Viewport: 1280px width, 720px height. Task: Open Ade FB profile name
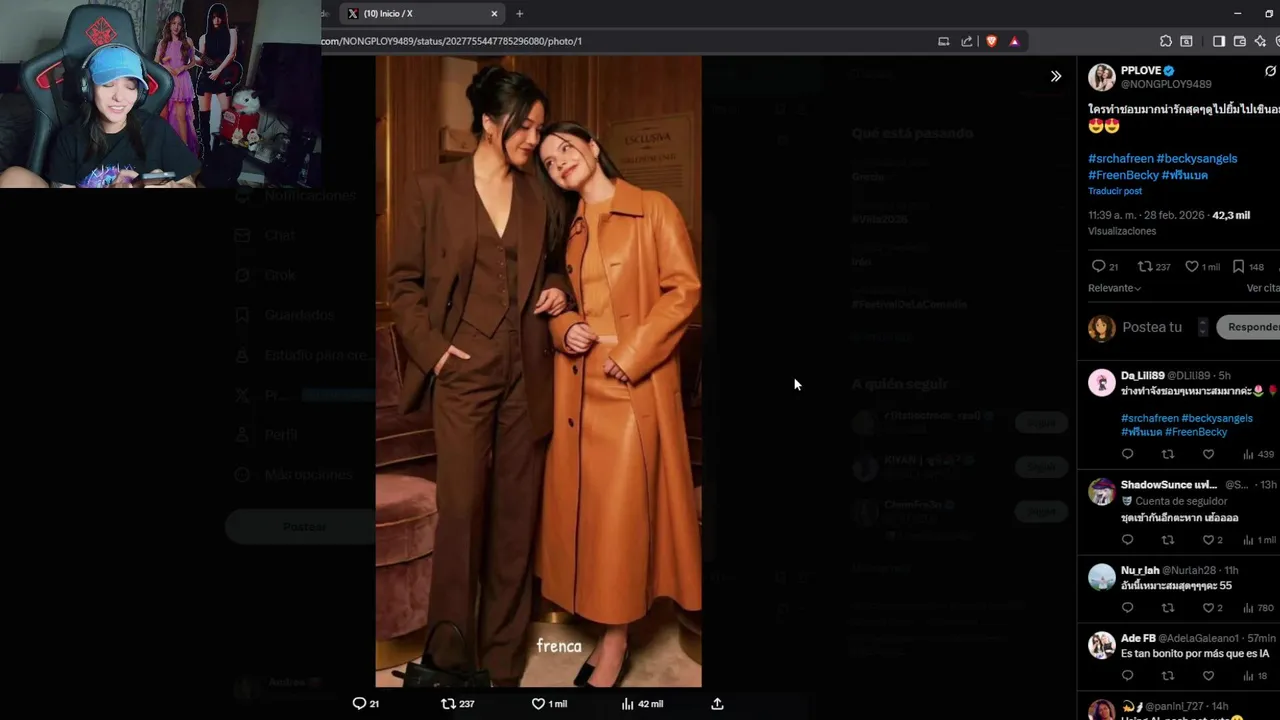(x=1138, y=638)
